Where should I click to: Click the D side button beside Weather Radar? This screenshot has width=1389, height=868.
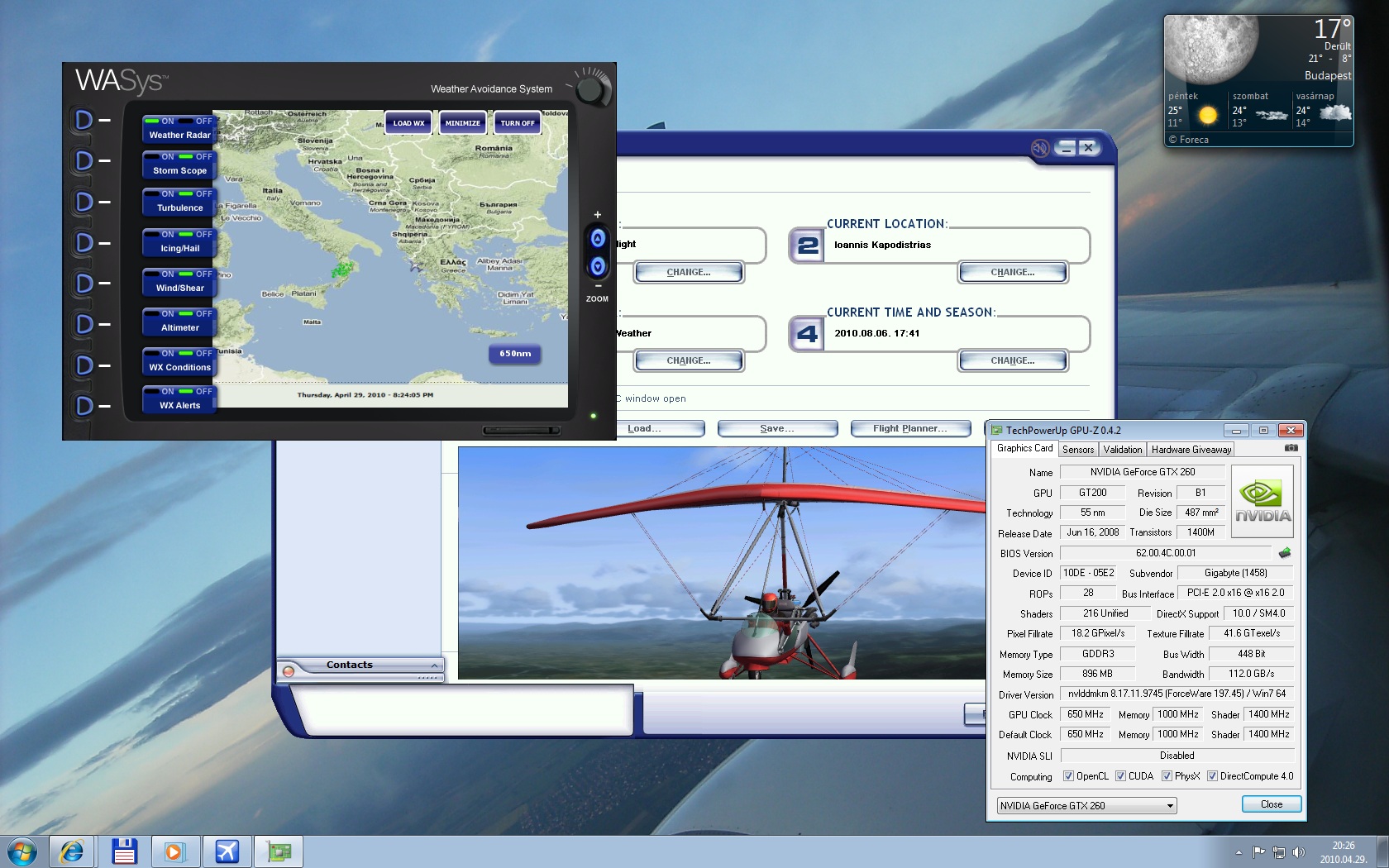[84, 121]
